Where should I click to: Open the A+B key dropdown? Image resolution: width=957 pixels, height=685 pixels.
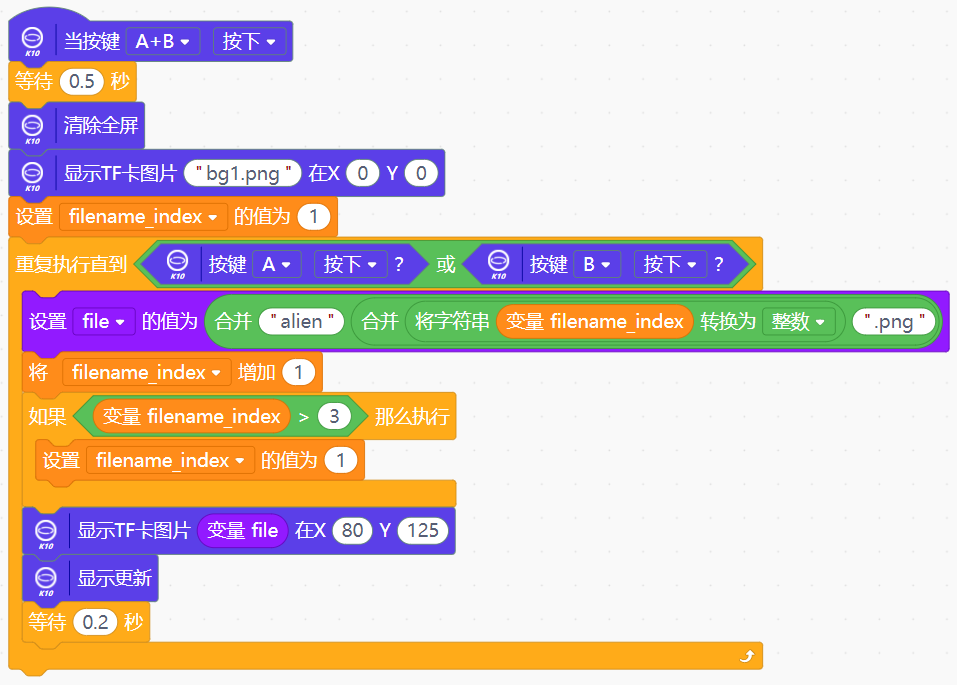point(163,42)
